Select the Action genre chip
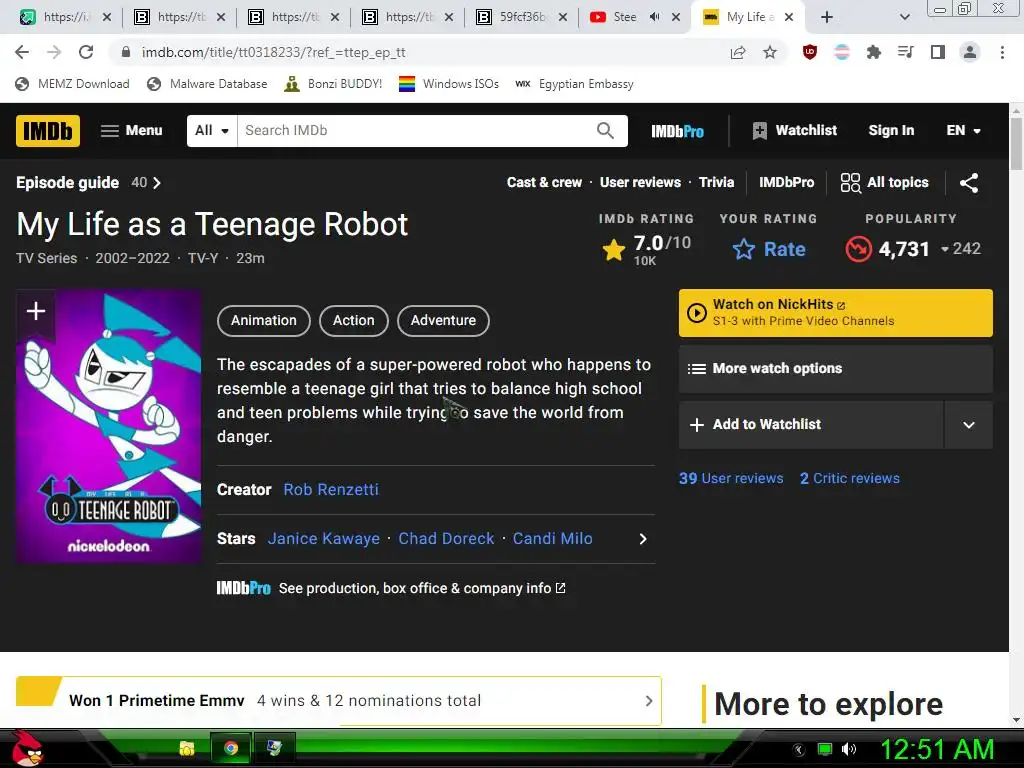The image size is (1024, 768). 354,321
